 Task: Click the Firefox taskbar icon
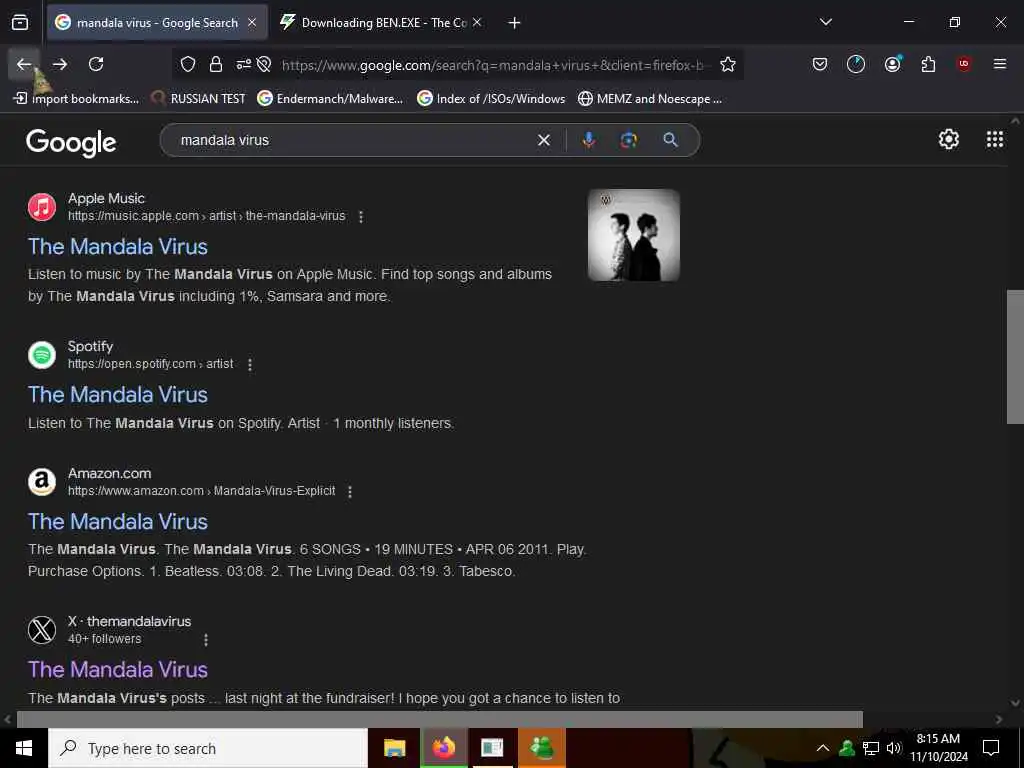click(x=443, y=748)
